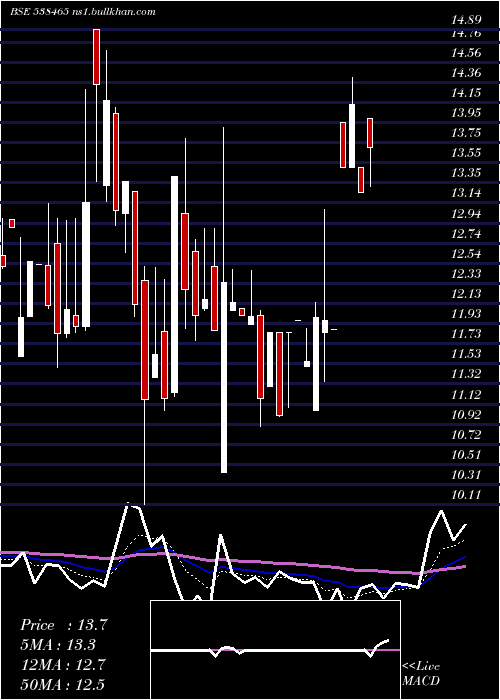Click the 10.72 price axis label
The image size is (500, 700).
pyautogui.click(x=466, y=434)
